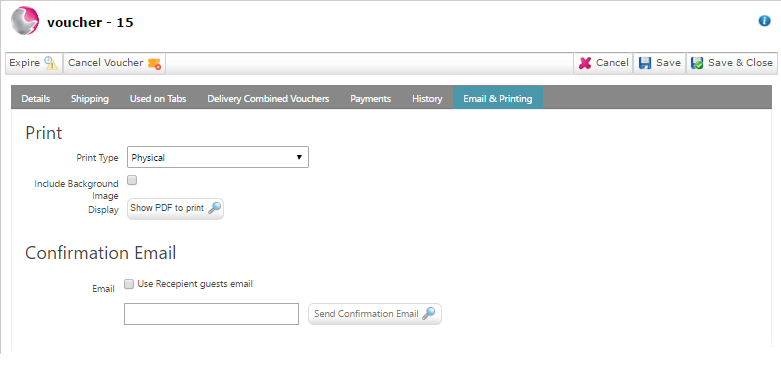Viewport: 781px width, 382px height.
Task: Click the Expire button
Action: coord(34,63)
